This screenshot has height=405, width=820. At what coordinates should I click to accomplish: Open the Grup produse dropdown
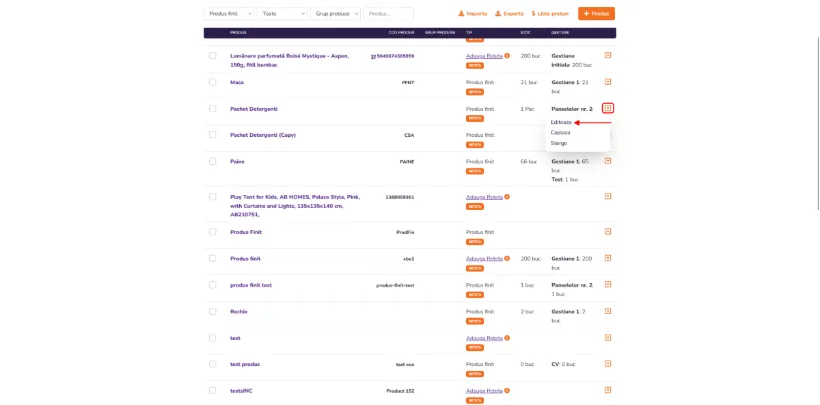coord(335,14)
